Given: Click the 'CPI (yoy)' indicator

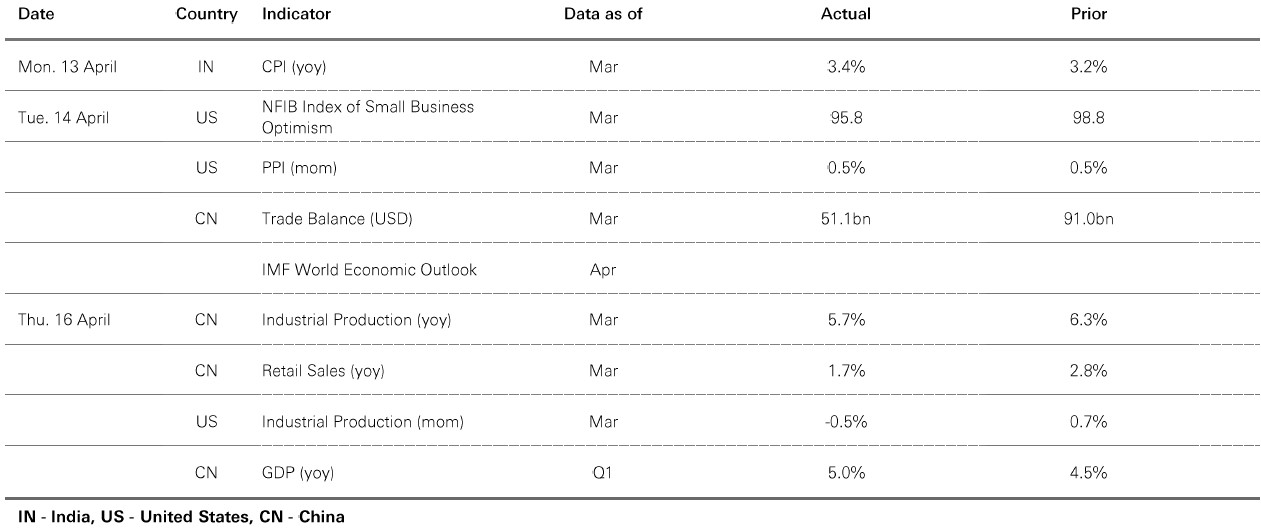Looking at the screenshot, I should coord(294,67).
